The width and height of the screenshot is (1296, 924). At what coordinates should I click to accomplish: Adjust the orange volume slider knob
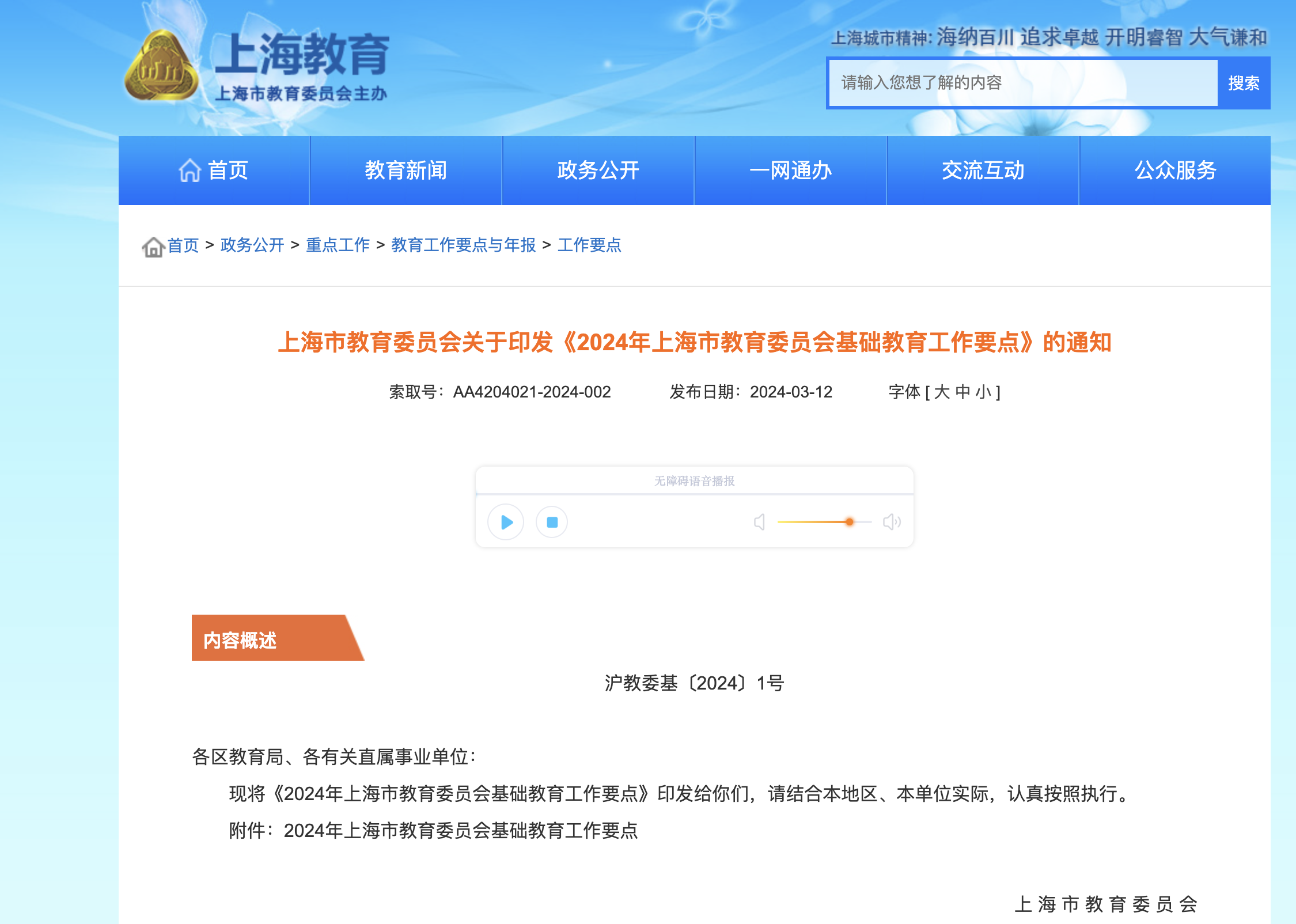coord(850,522)
